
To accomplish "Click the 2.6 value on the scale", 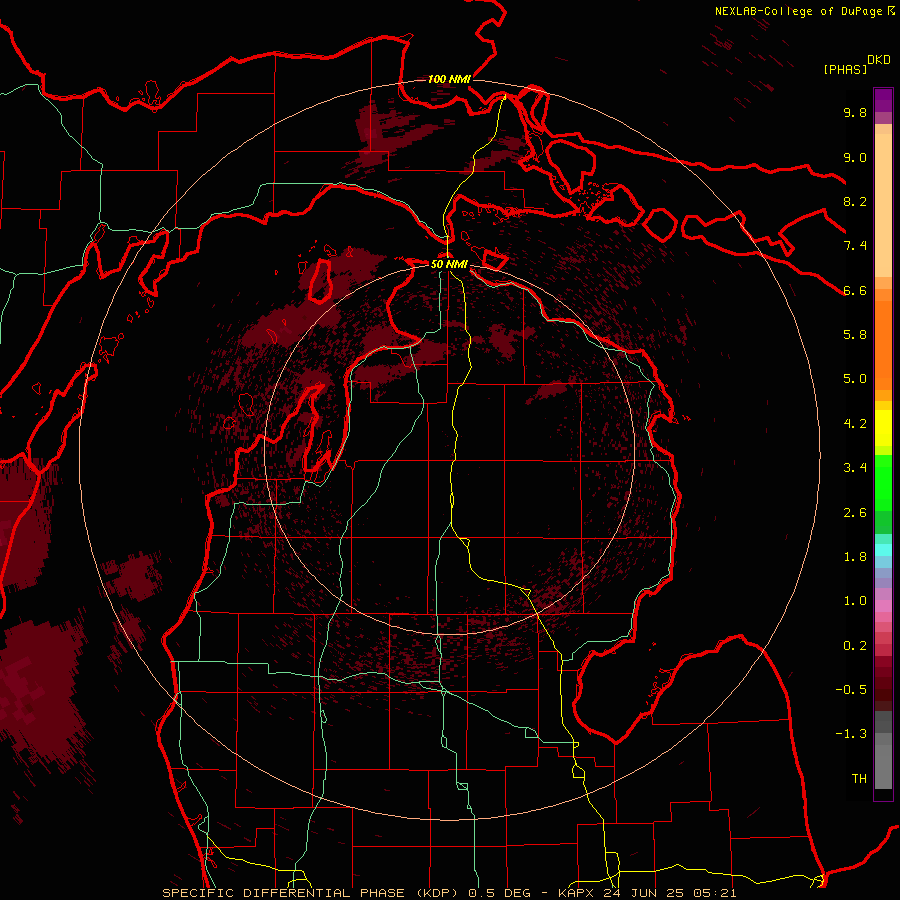I will pos(855,513).
